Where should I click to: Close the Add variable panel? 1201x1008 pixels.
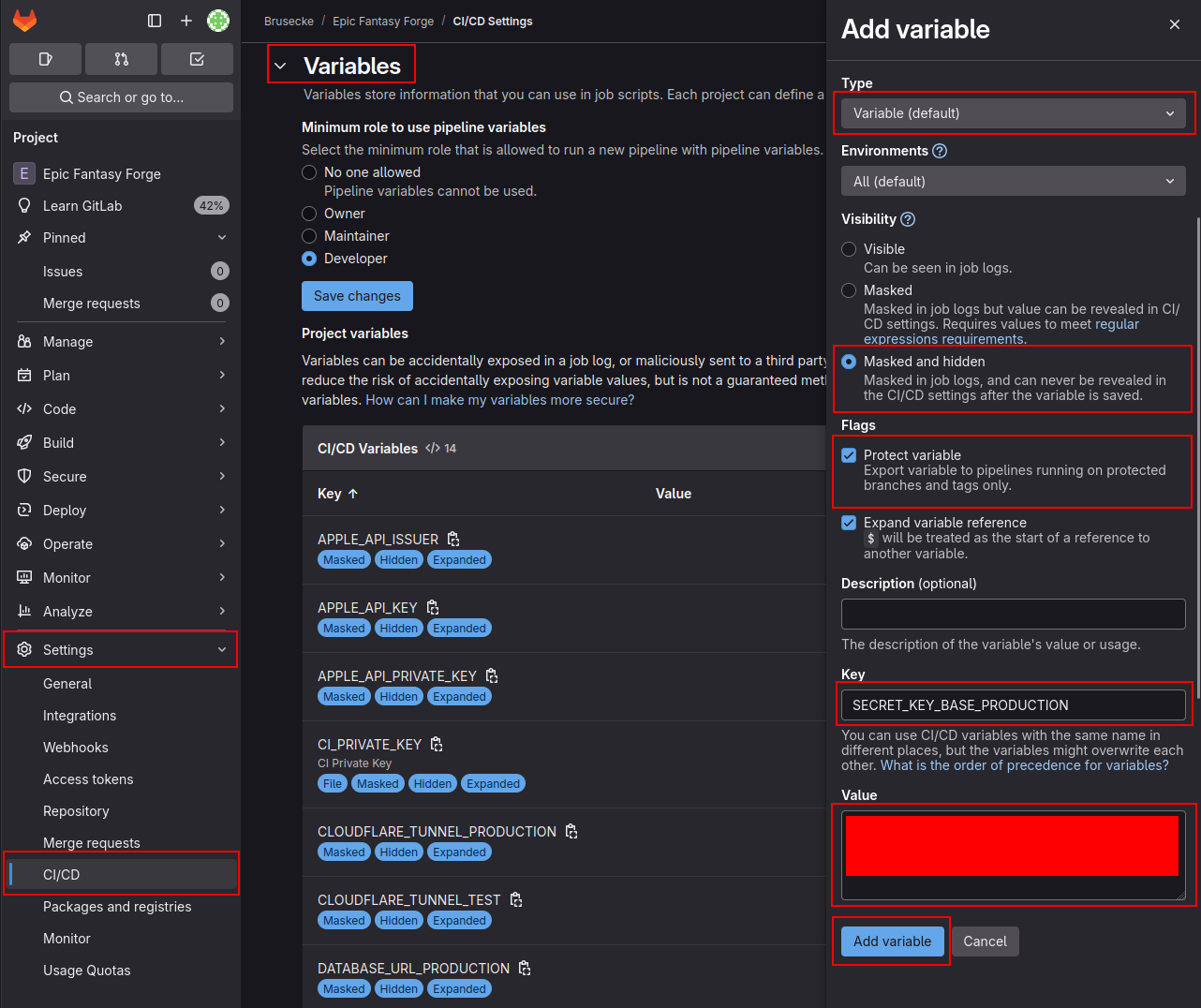1175,24
